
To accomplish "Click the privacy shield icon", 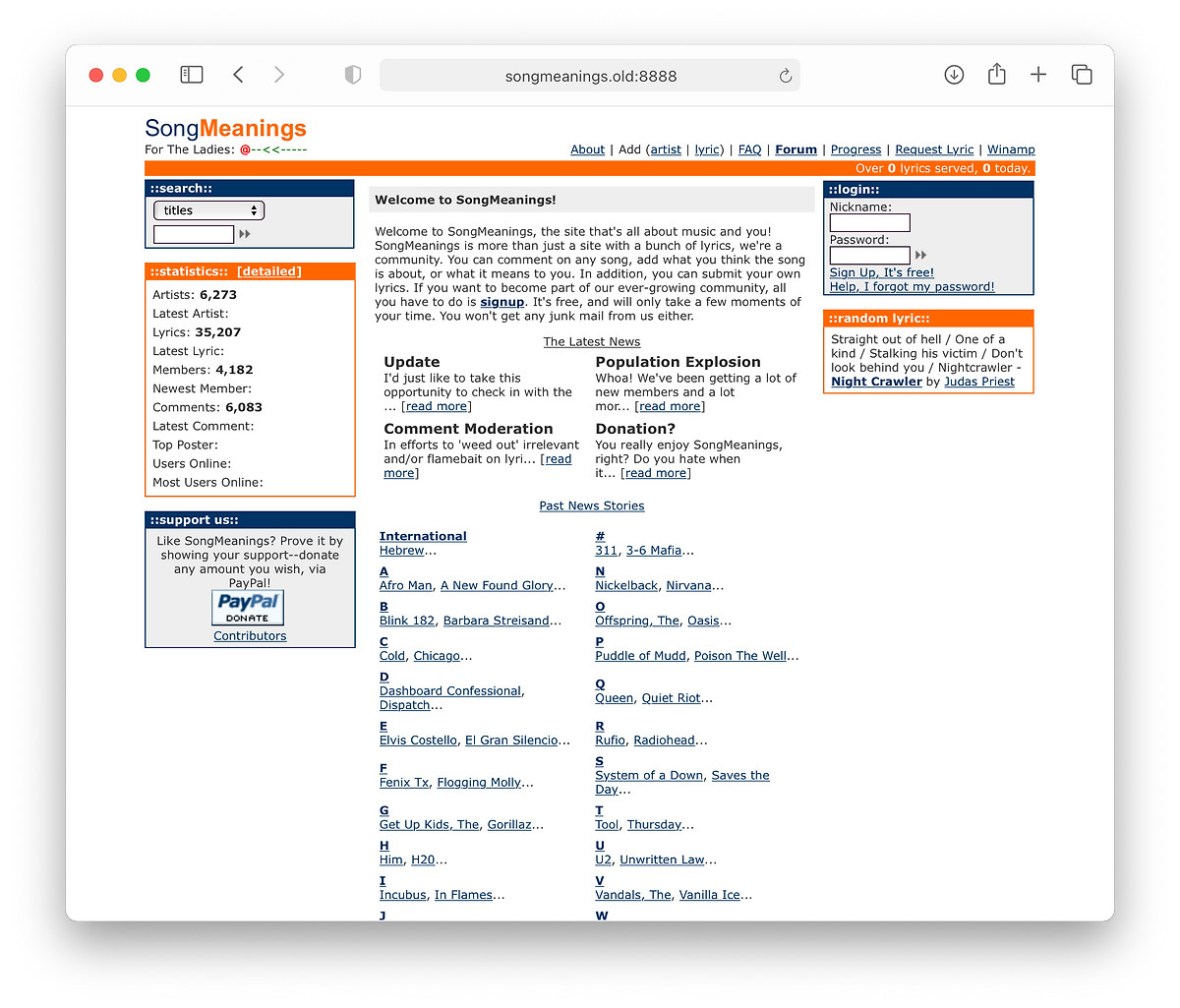I will 353,75.
